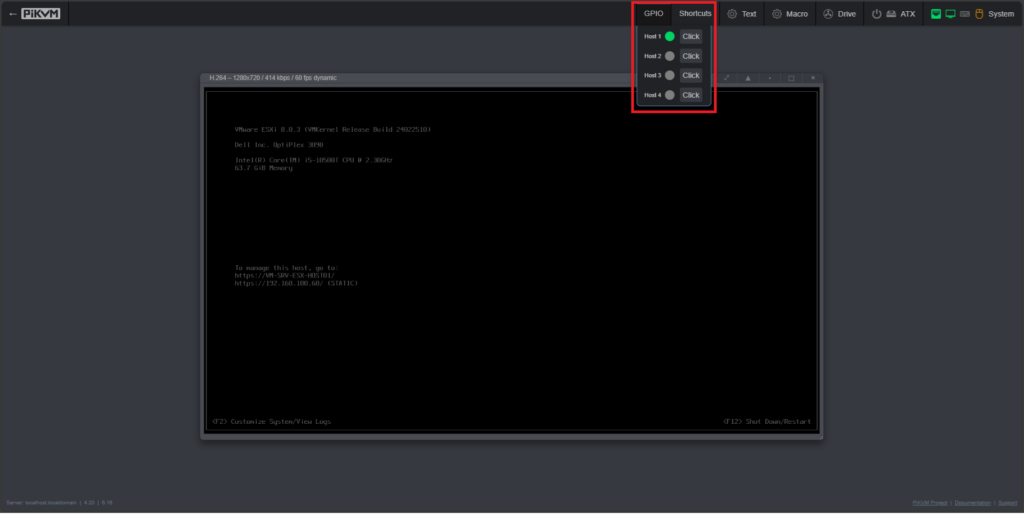Screen dimensions: 1024x514
Task: Click the F12 Shut Down/Restart text
Action: (x=767, y=422)
